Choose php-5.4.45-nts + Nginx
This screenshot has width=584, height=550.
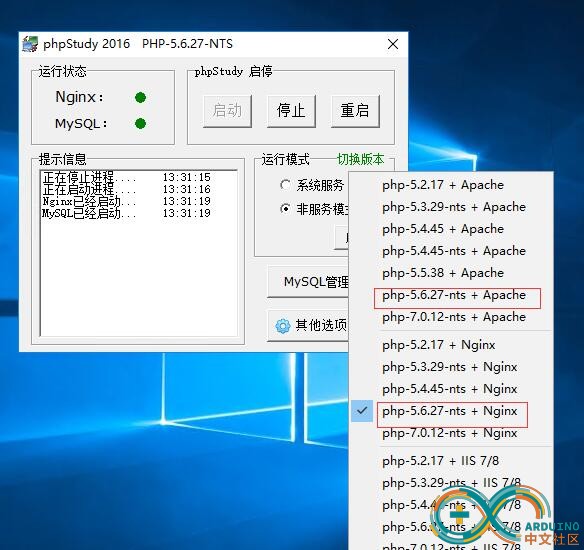[451, 389]
